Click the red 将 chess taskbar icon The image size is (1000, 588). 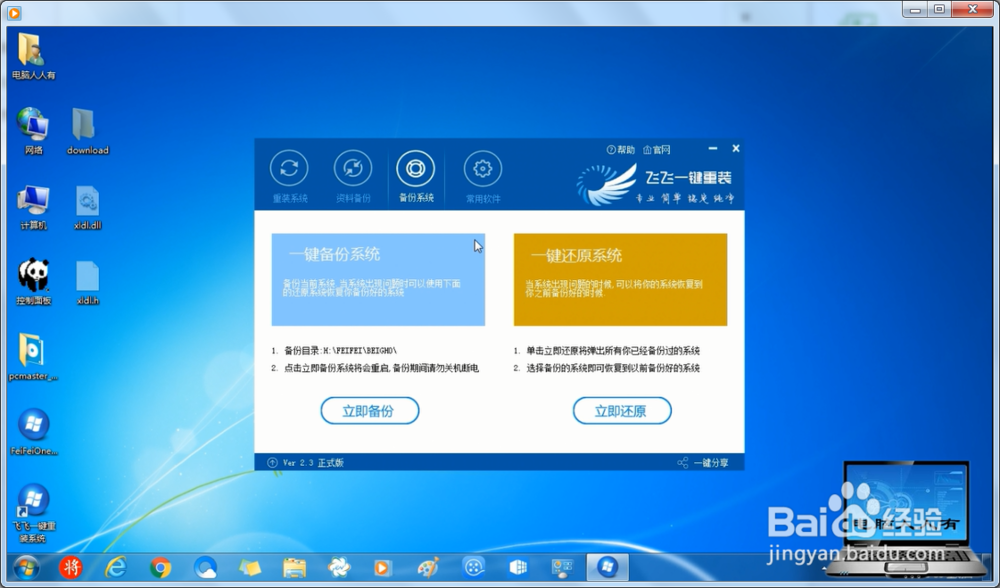71,567
